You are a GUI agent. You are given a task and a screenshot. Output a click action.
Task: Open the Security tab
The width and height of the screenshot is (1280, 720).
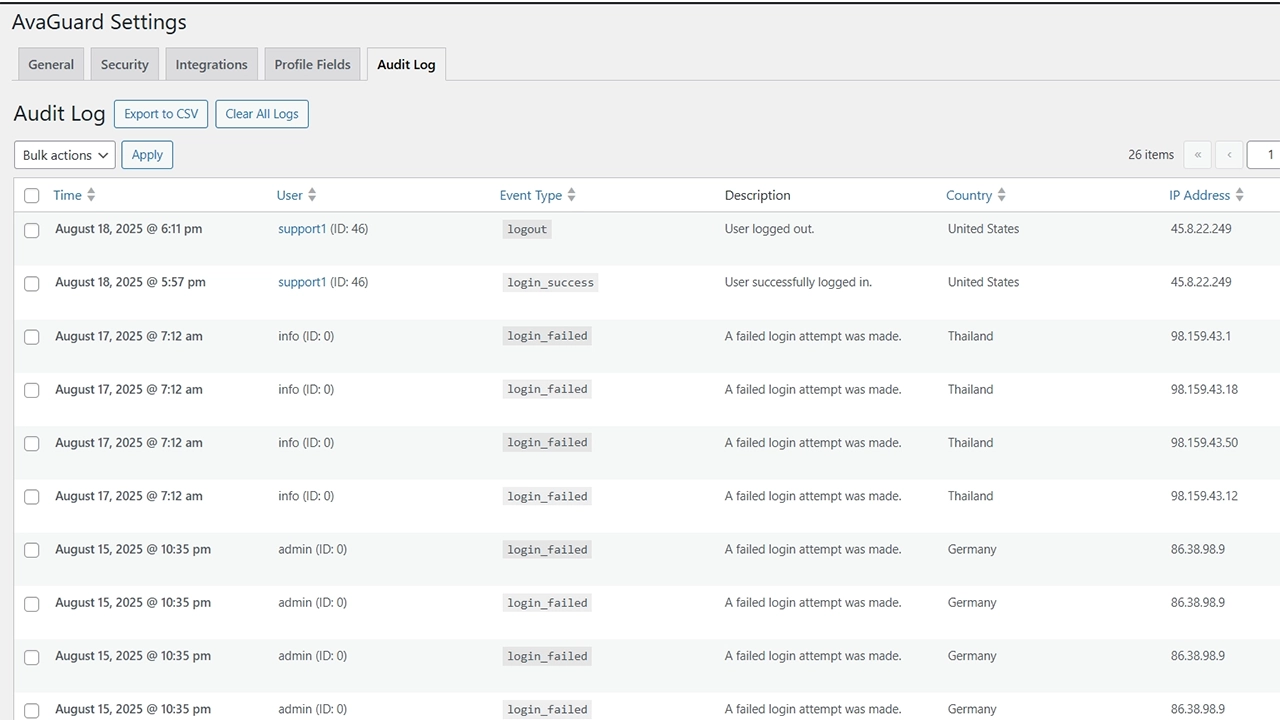(124, 64)
